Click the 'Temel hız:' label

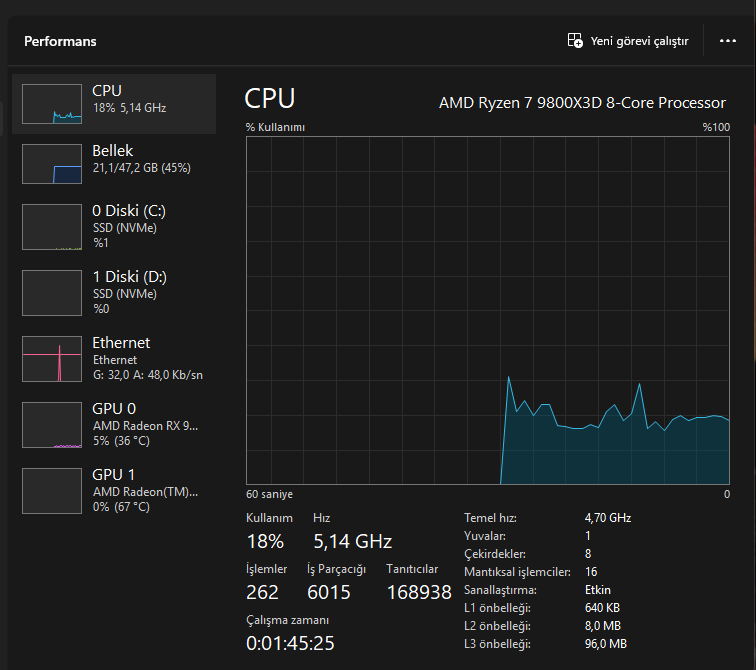490,518
